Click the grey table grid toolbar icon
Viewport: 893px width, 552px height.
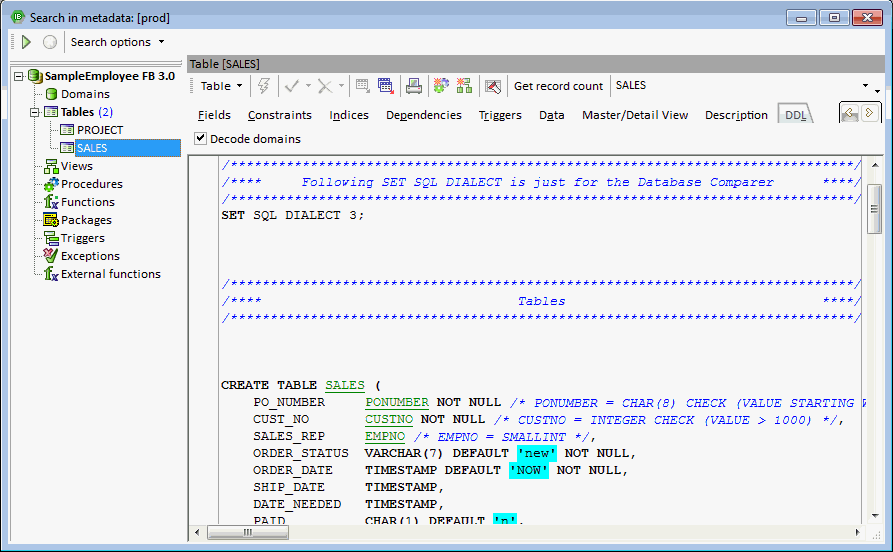[x=363, y=86]
